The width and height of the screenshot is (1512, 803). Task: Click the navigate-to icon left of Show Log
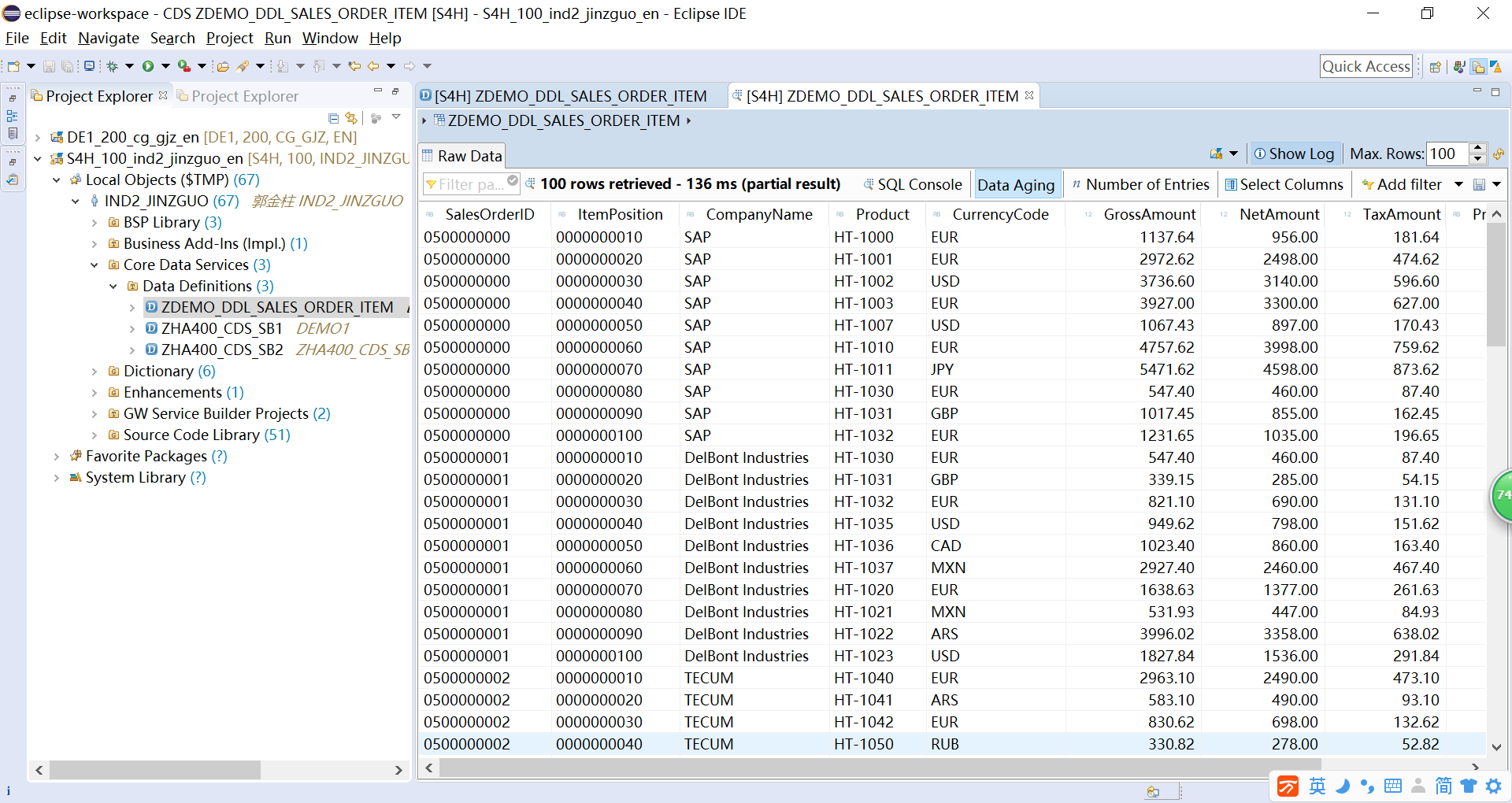[x=1217, y=154]
